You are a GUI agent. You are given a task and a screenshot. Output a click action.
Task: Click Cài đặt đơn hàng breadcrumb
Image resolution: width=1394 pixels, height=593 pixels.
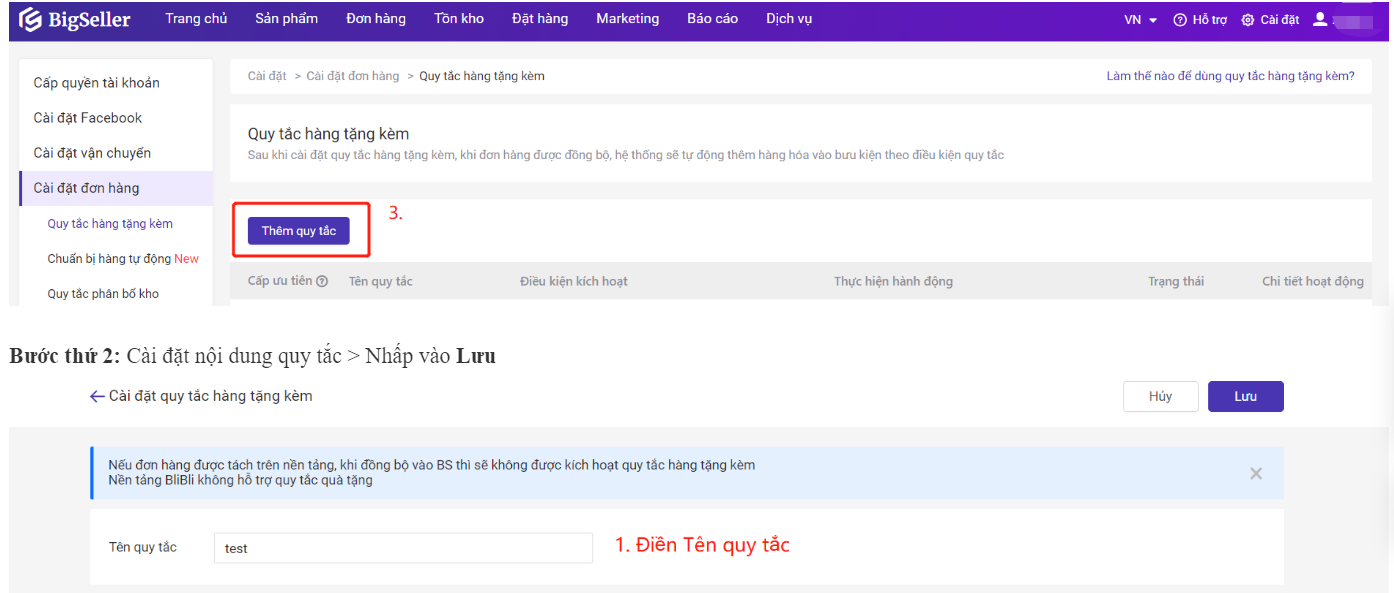352,76
